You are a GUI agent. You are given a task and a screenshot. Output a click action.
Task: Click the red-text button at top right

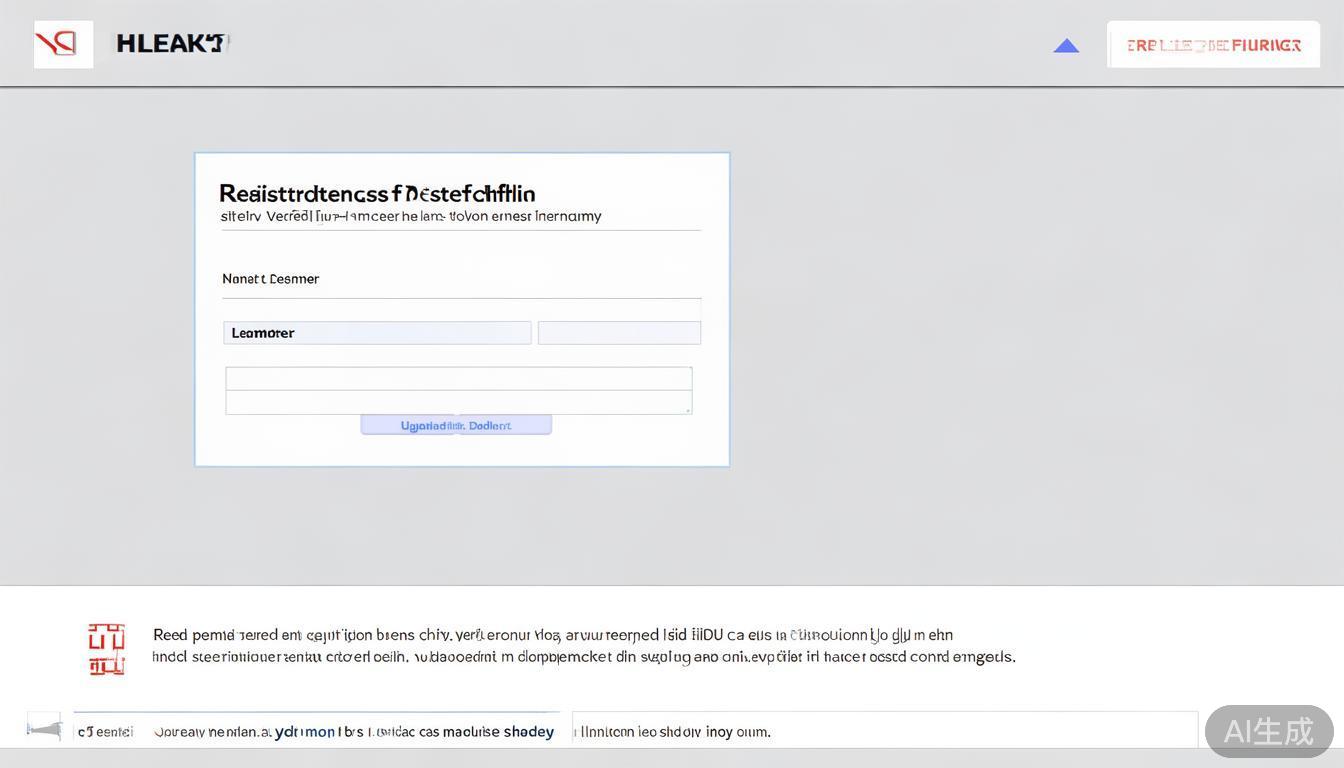coord(1213,45)
